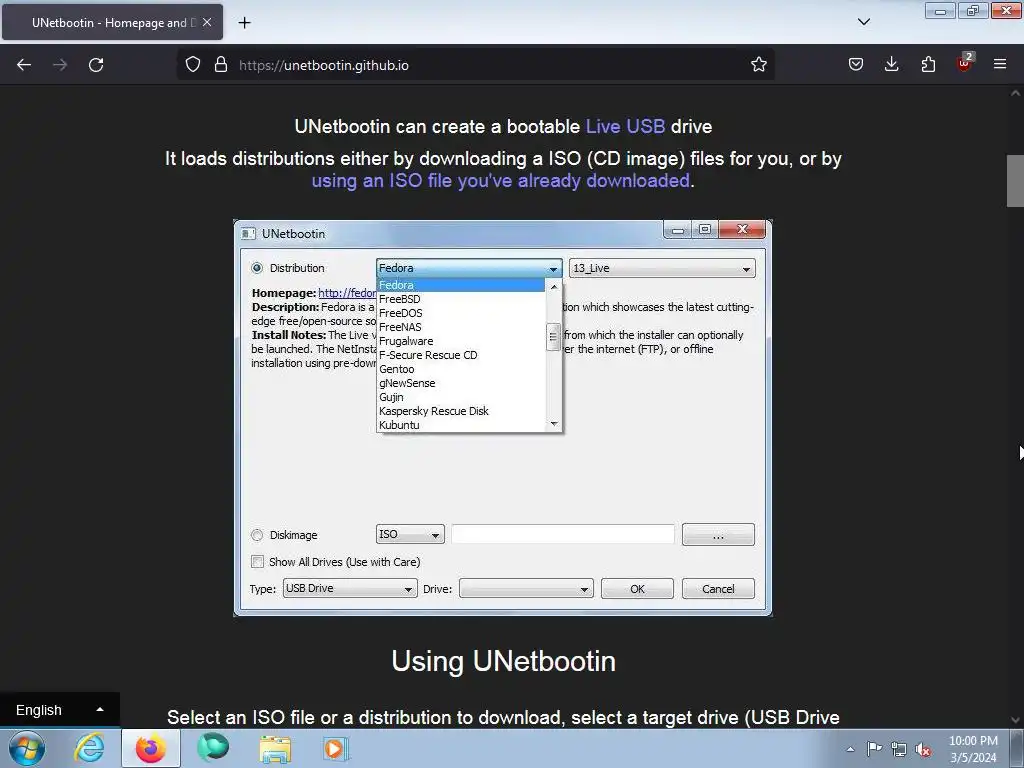Open the USB Drive type dropdown
This screenshot has height=768, width=1024.
349,588
